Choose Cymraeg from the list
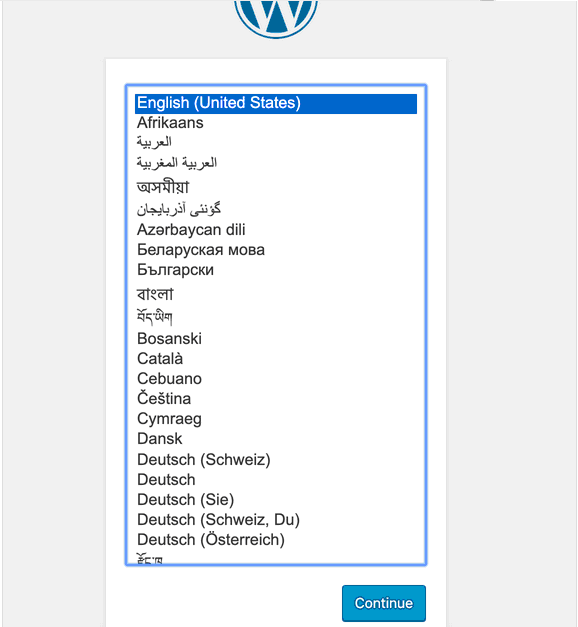 [x=276, y=419]
